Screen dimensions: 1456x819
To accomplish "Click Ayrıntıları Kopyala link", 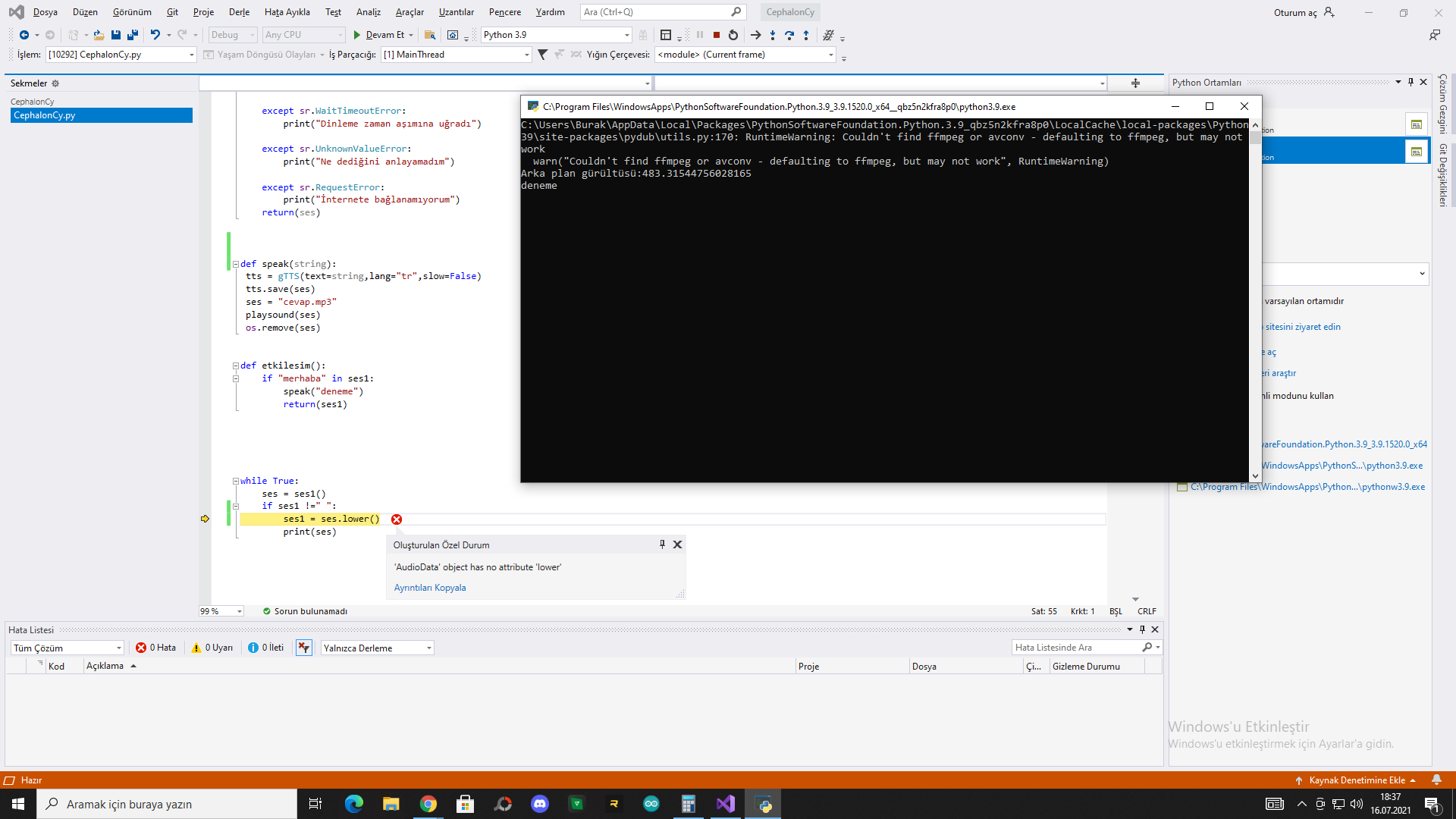I will pos(429,588).
